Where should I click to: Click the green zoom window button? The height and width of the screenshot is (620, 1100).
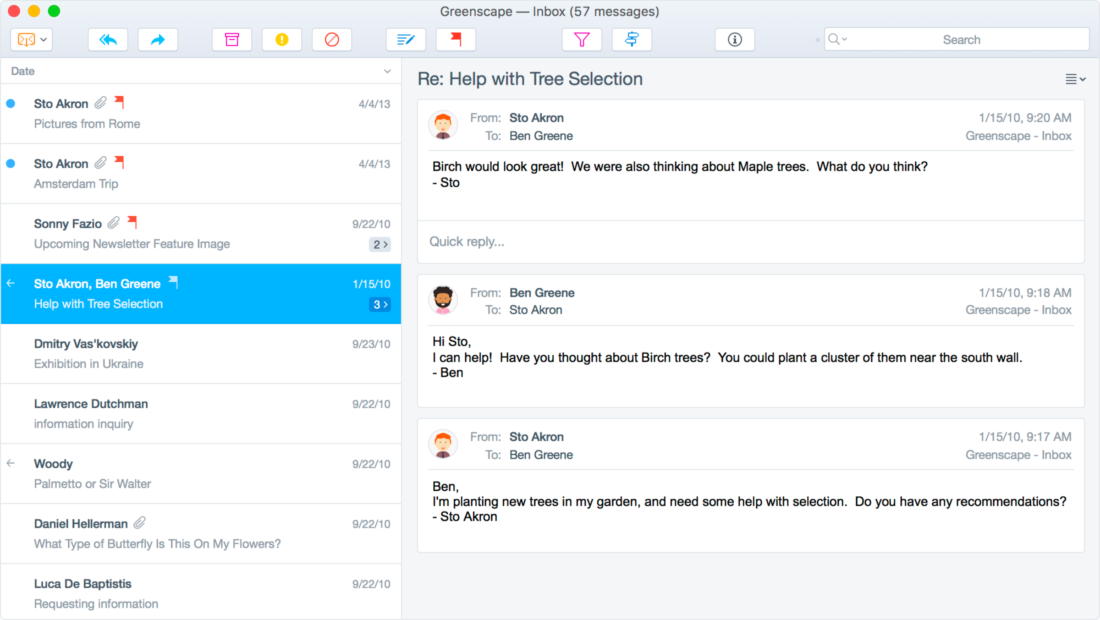click(x=54, y=11)
